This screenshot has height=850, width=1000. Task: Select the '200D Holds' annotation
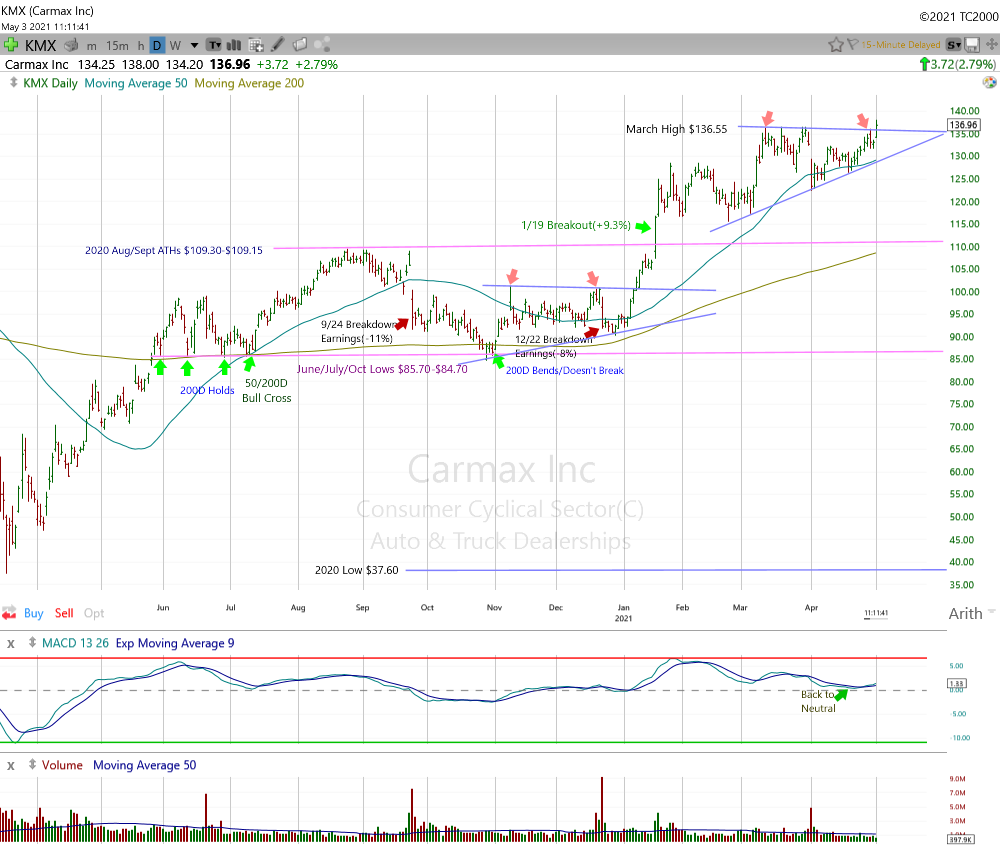pyautogui.click(x=207, y=390)
